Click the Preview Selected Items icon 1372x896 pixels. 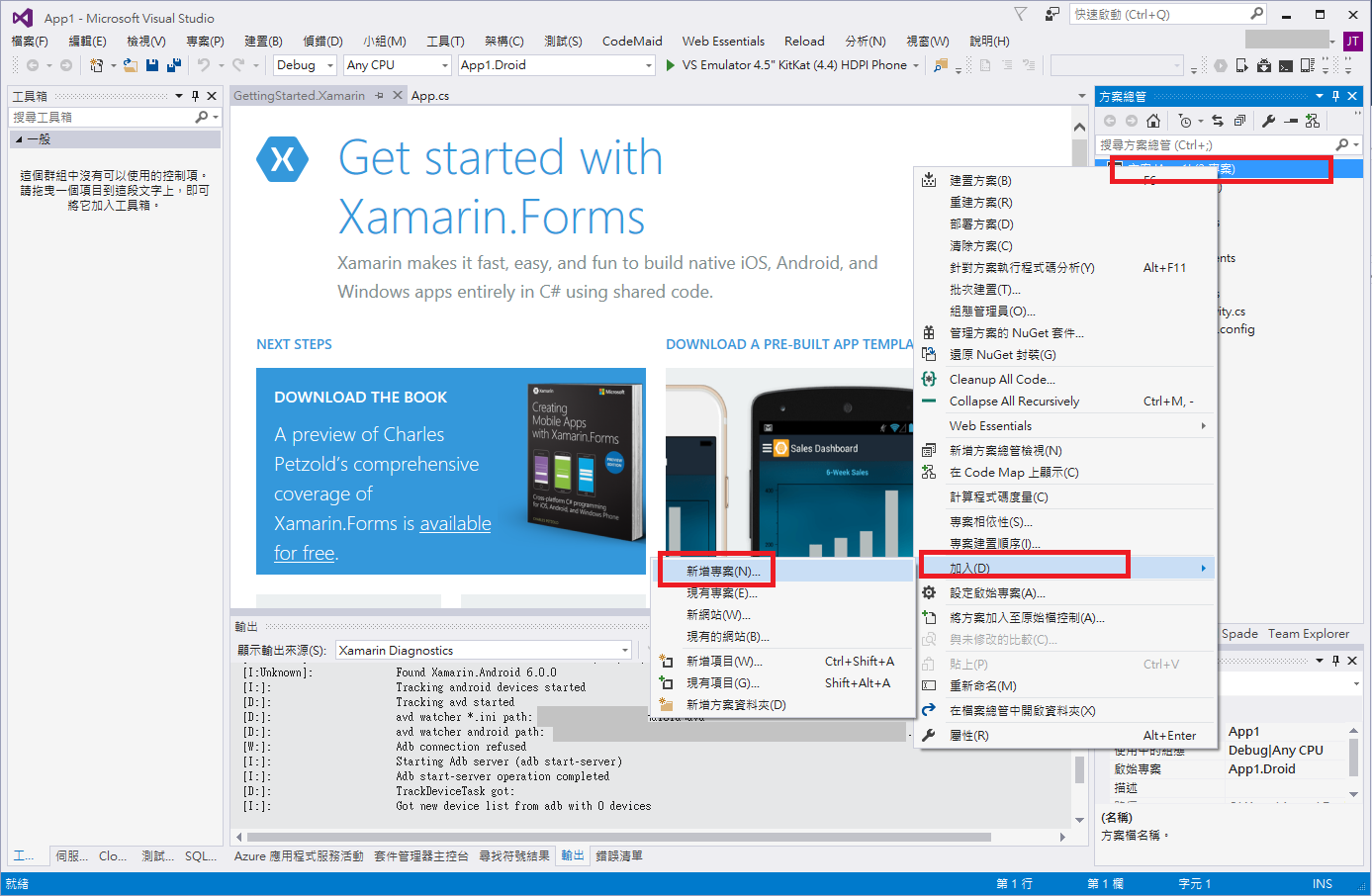[1291, 121]
